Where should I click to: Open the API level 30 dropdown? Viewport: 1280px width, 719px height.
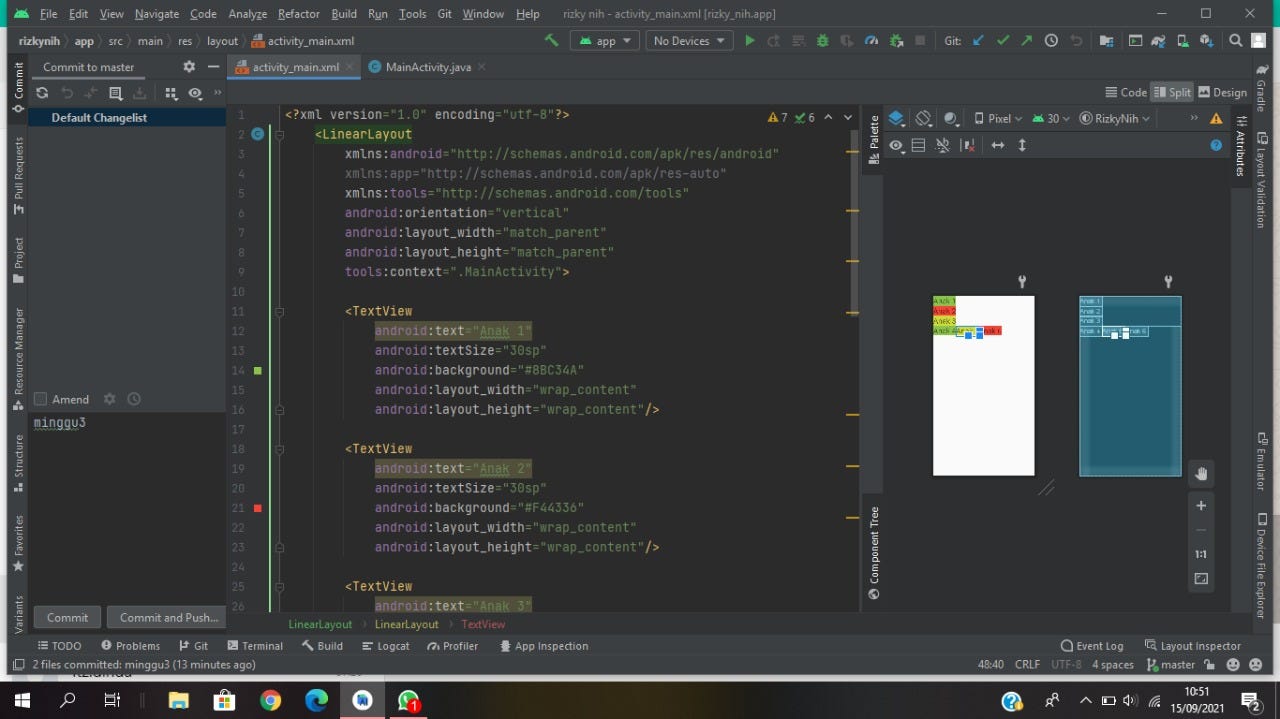point(1050,118)
